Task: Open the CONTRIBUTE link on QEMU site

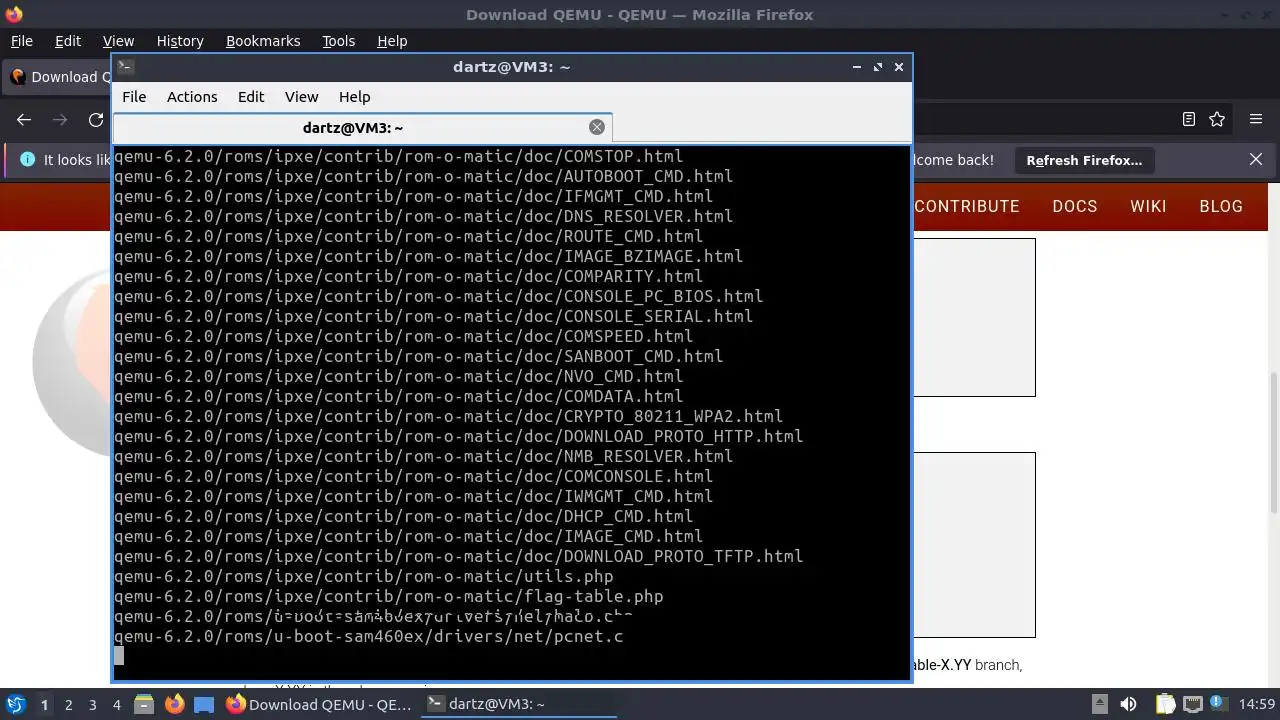Action: coord(967,206)
